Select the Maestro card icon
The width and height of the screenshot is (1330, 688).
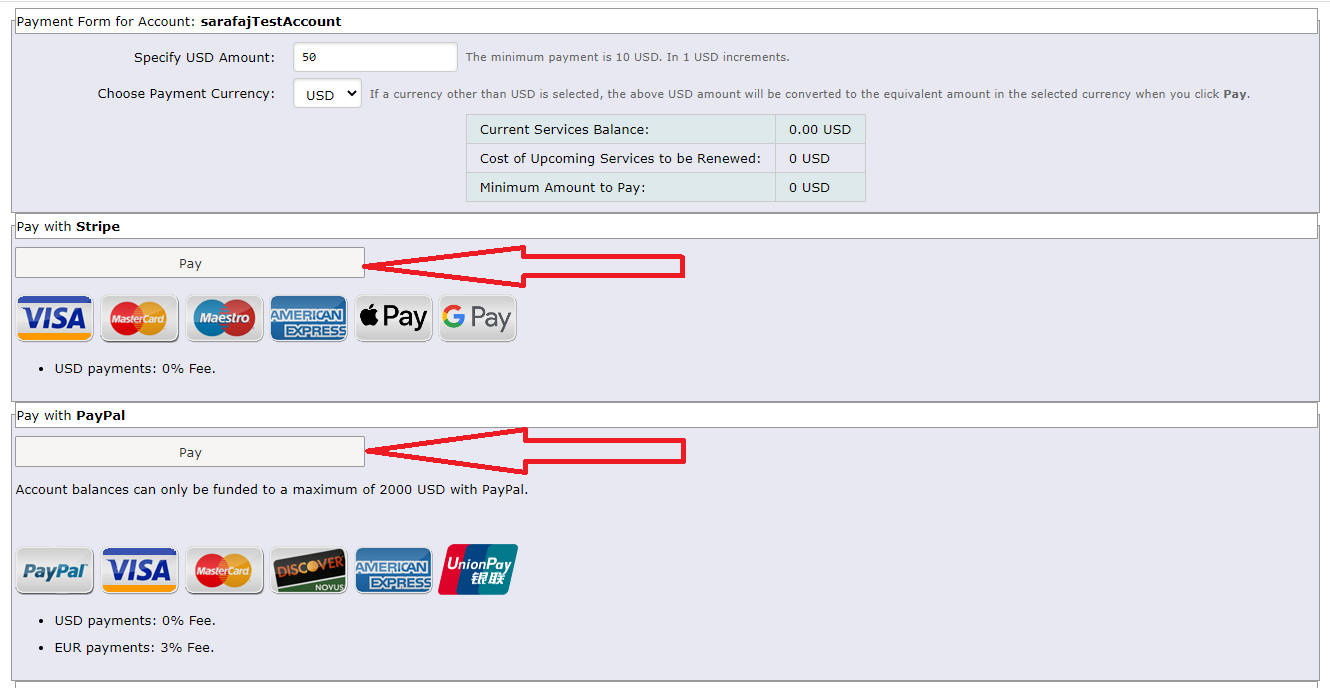pos(224,319)
